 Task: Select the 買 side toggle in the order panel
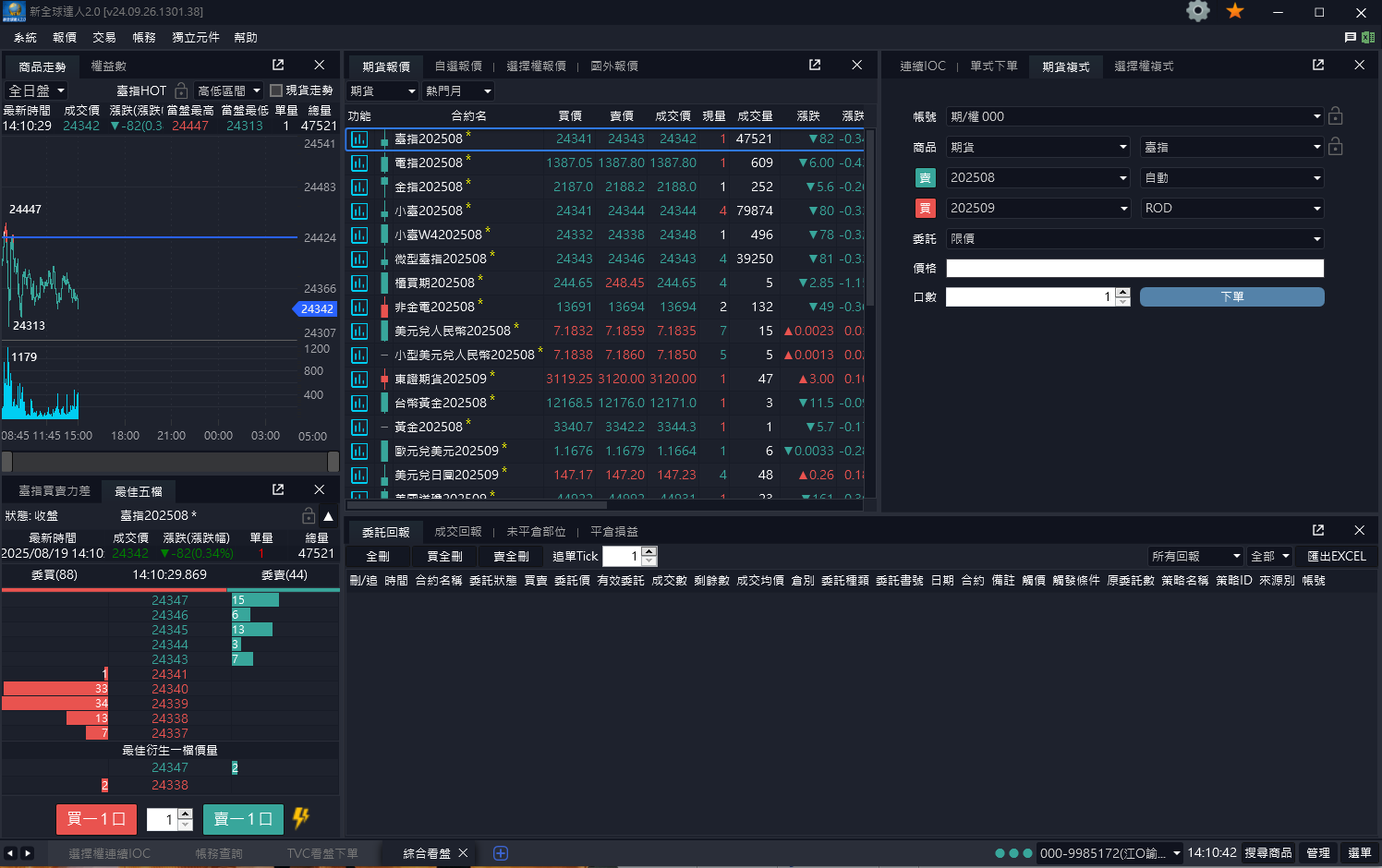[925, 208]
